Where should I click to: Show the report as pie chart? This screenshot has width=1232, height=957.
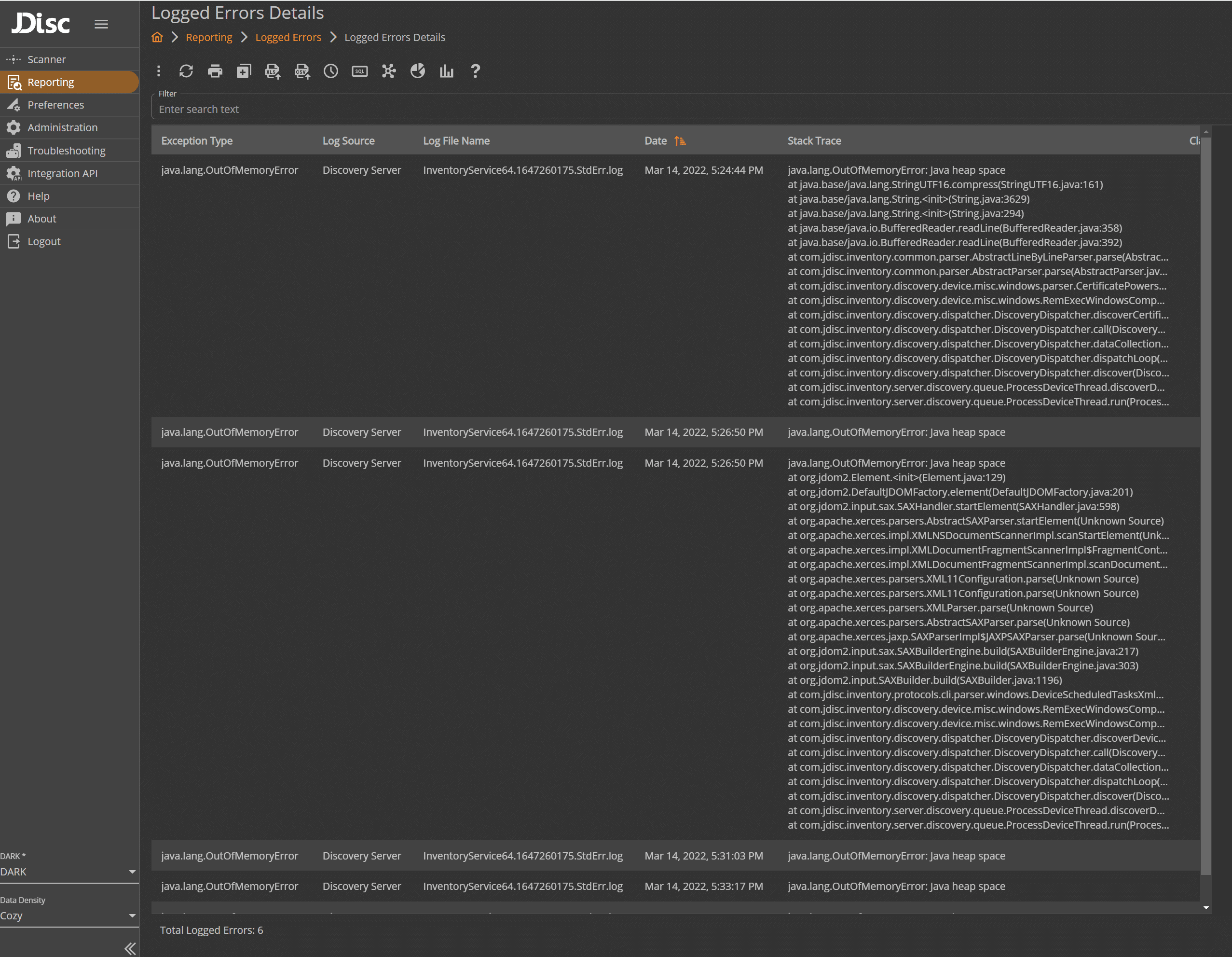(417, 71)
